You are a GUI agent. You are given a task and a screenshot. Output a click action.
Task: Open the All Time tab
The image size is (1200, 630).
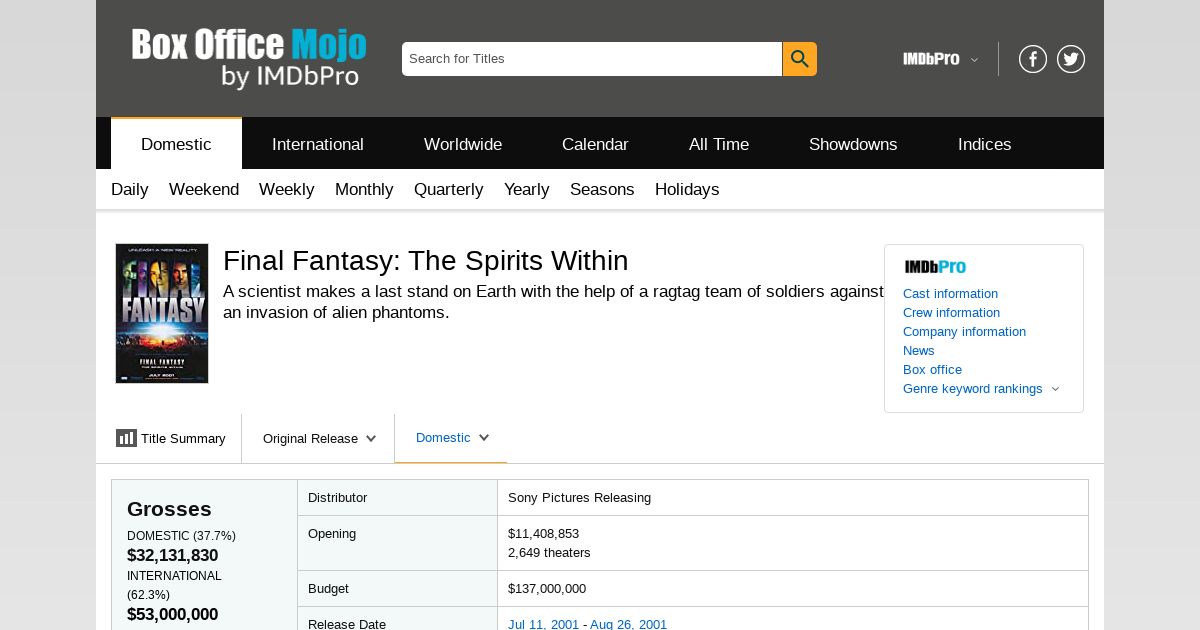(719, 144)
